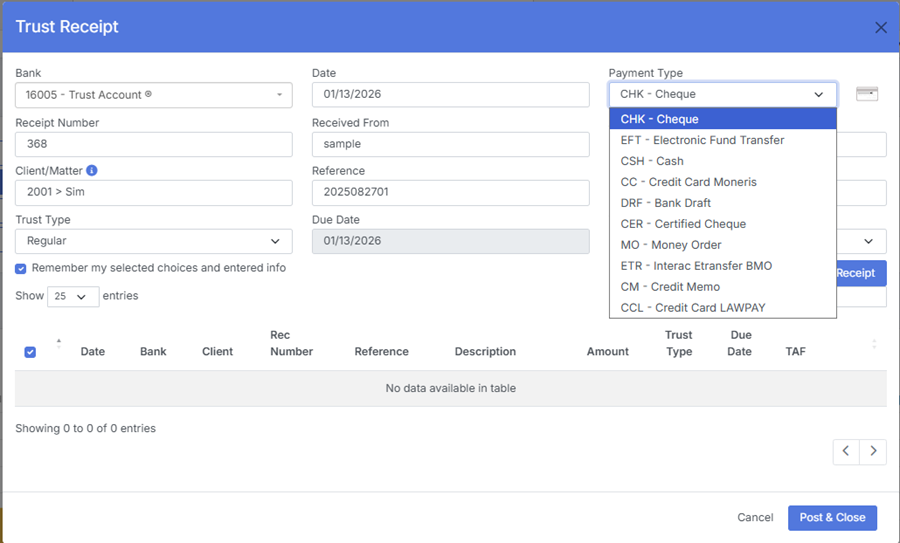Expand the Trust Type dropdown

tap(154, 241)
